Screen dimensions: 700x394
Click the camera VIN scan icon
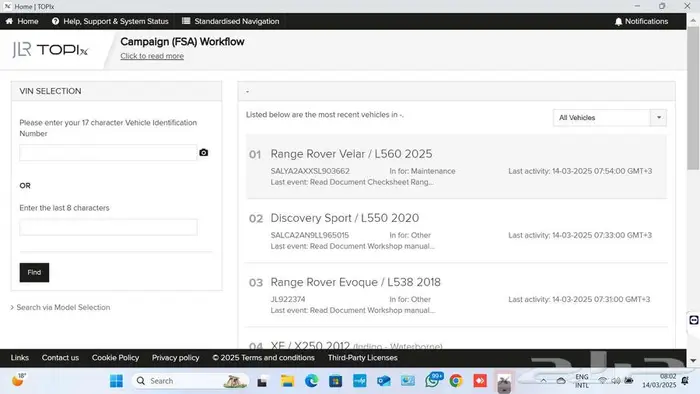(204, 153)
